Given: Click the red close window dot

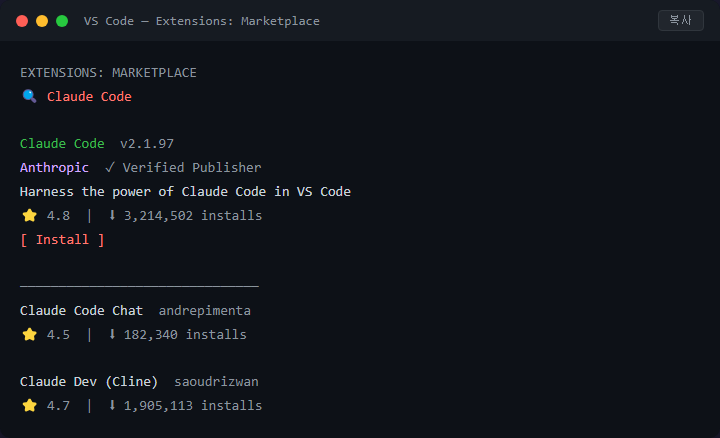Looking at the screenshot, I should (x=22, y=21).
